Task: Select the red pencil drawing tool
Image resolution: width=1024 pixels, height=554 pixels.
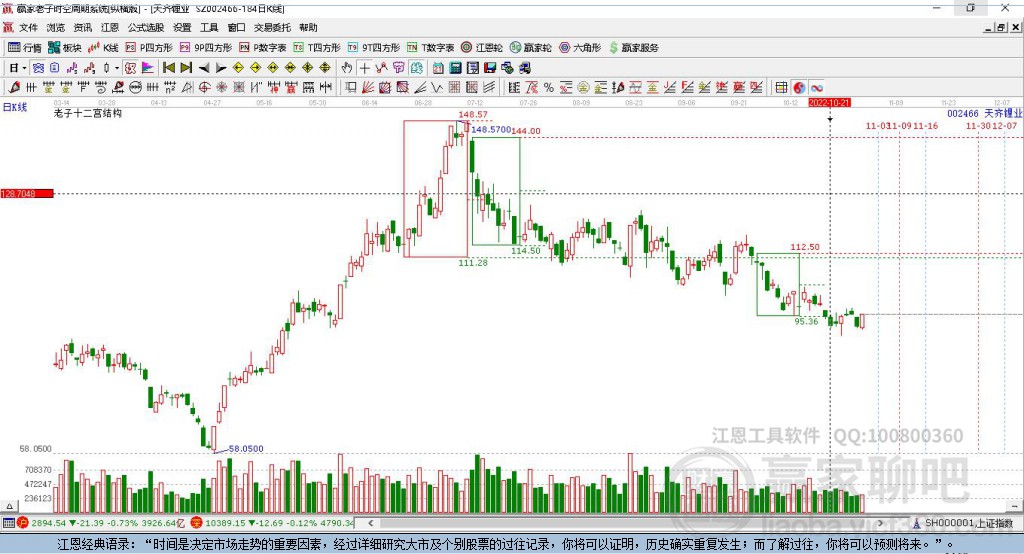Action: 14,88
